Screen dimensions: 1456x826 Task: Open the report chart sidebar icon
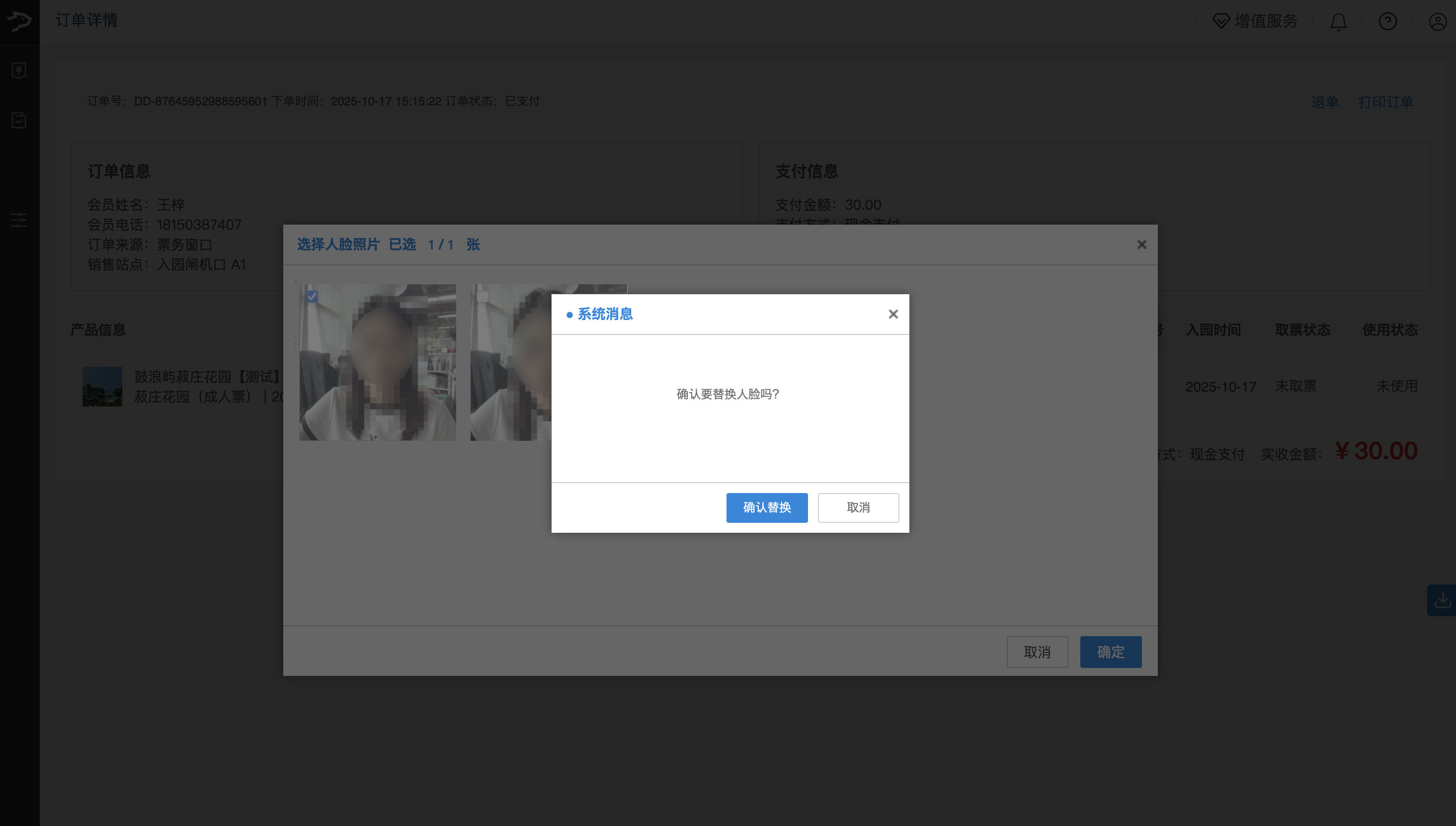click(19, 120)
